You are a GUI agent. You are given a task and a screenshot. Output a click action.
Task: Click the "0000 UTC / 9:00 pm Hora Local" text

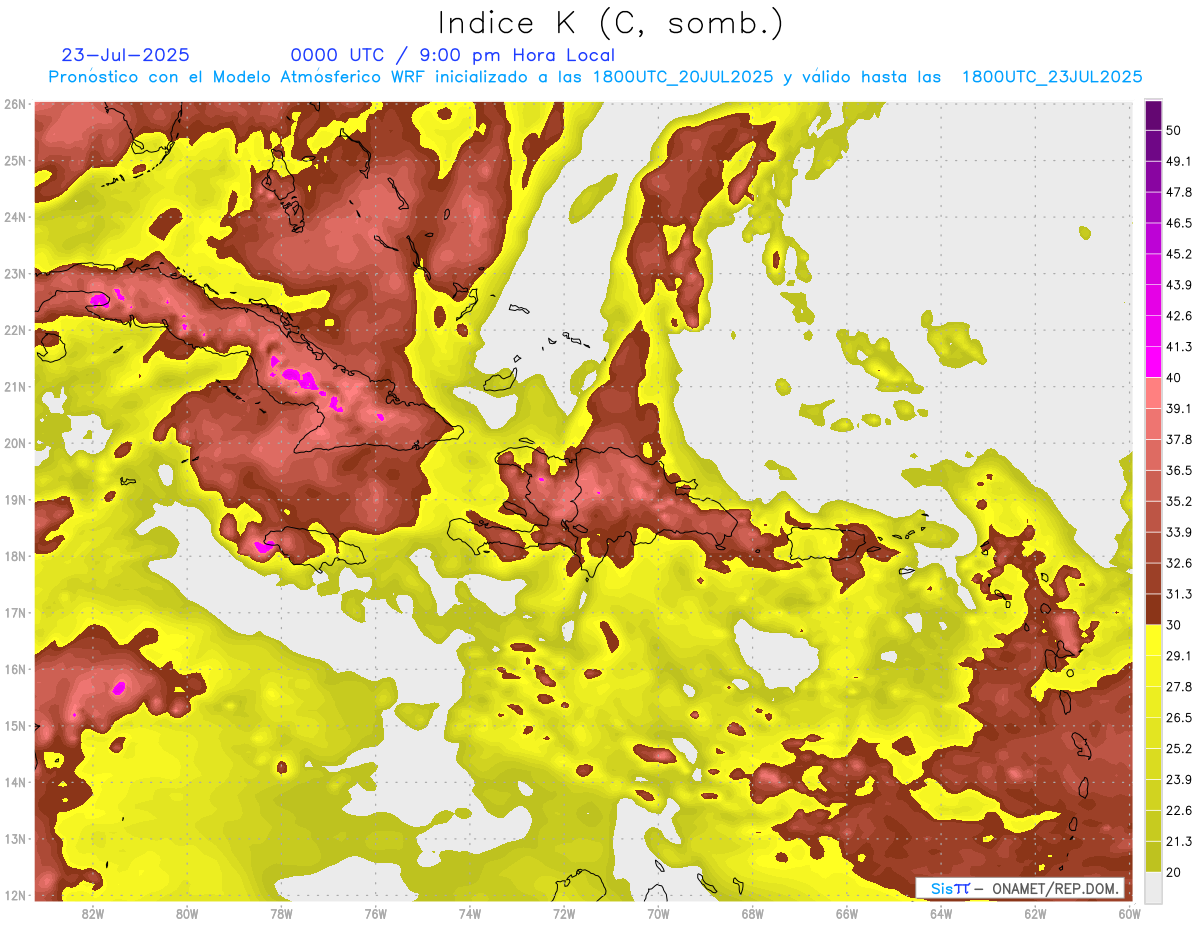pyautogui.click(x=452, y=55)
